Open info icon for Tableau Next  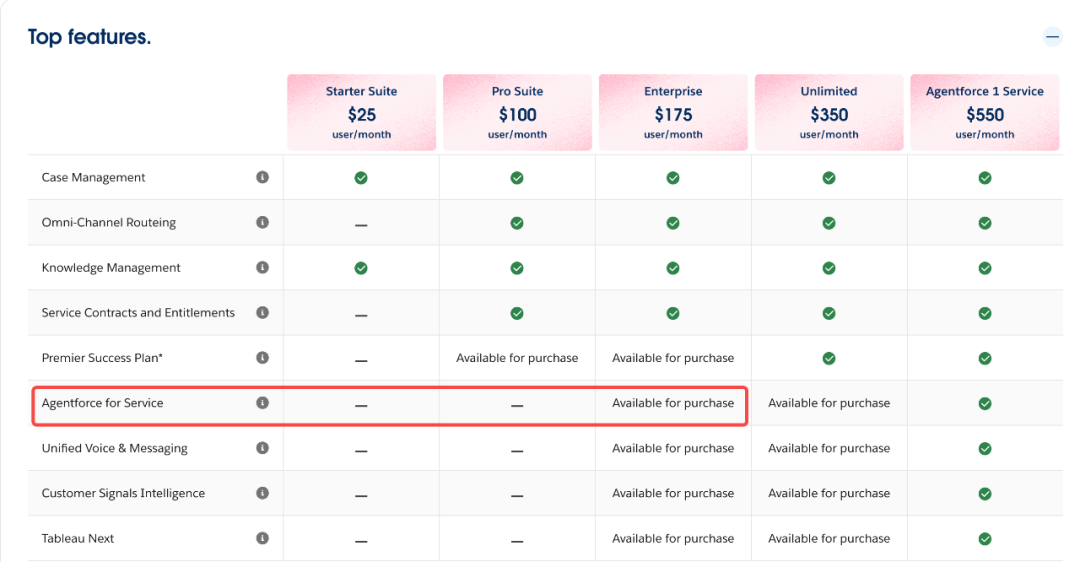[x=262, y=538]
